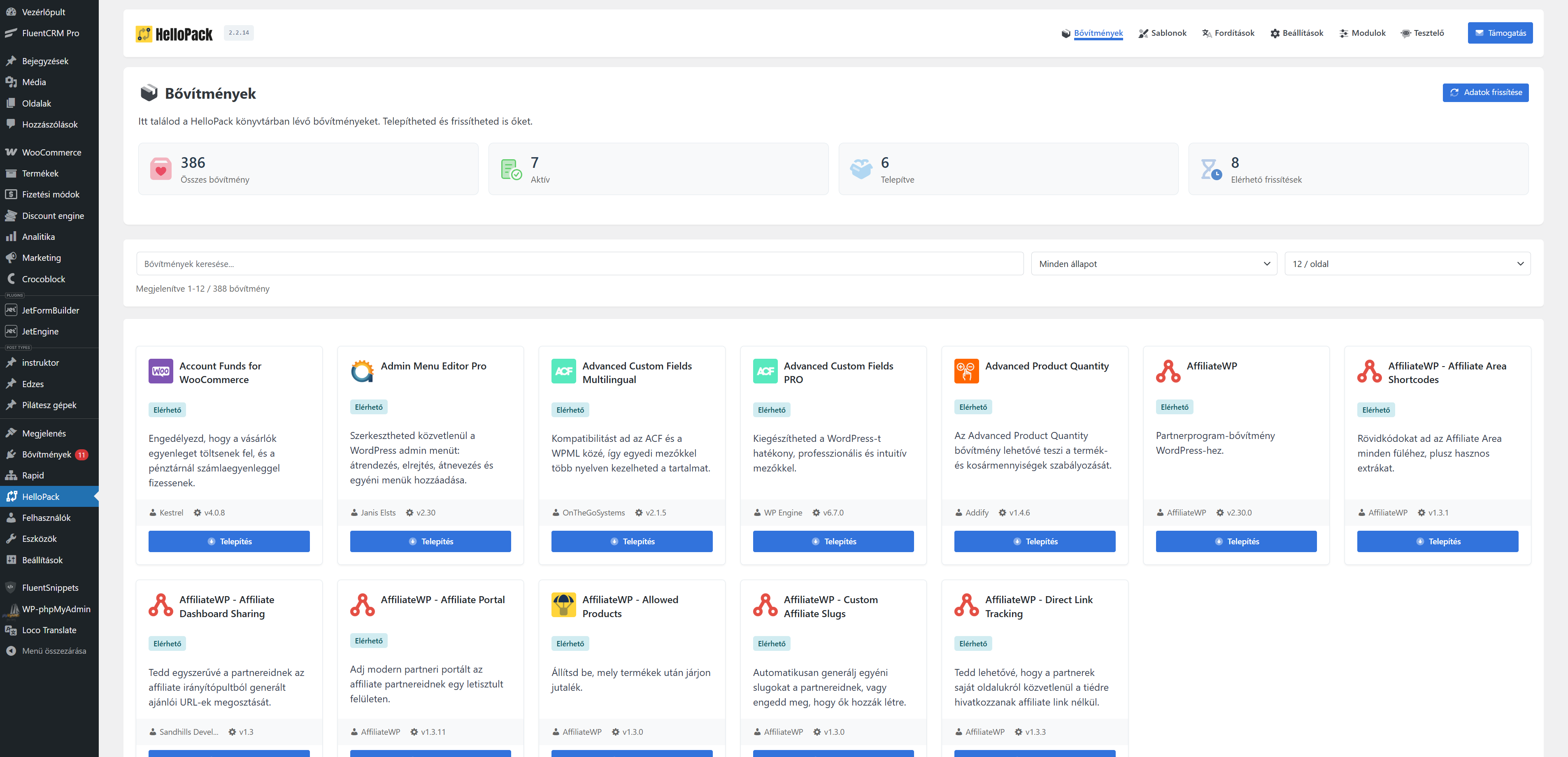This screenshot has height=757, width=1568.
Task: Go to the Modulok tab
Action: pos(1362,33)
